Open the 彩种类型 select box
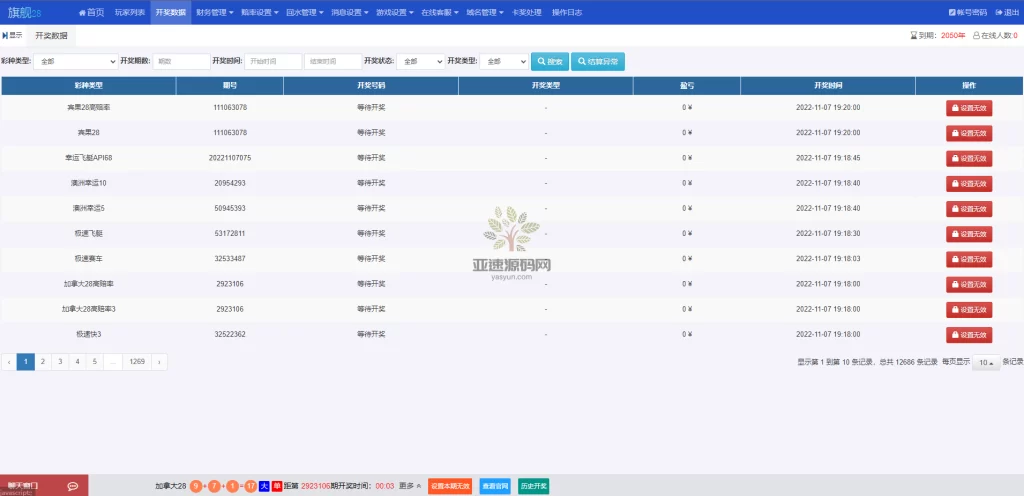 coord(76,61)
